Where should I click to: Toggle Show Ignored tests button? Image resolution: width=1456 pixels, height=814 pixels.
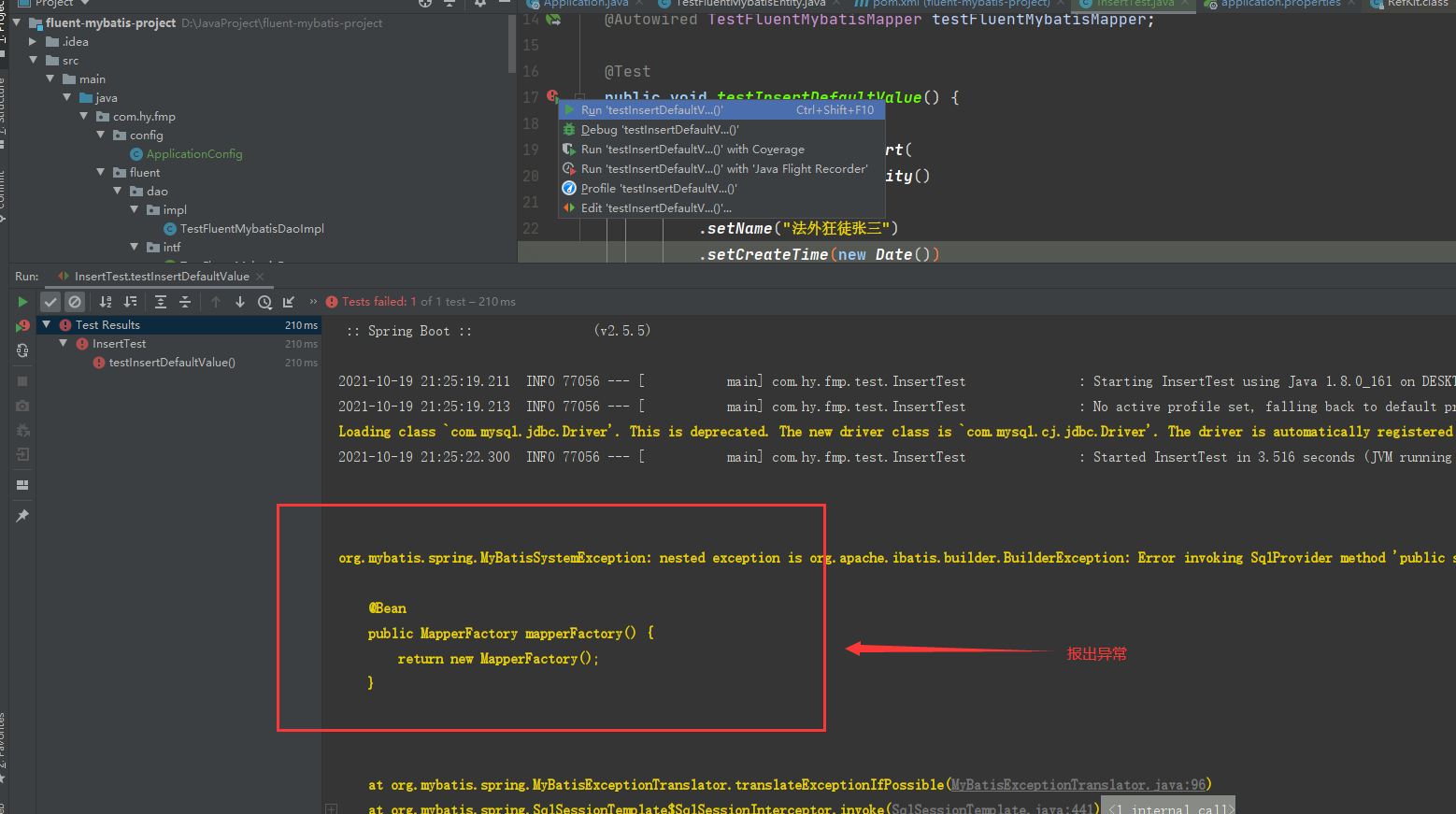pos(75,302)
